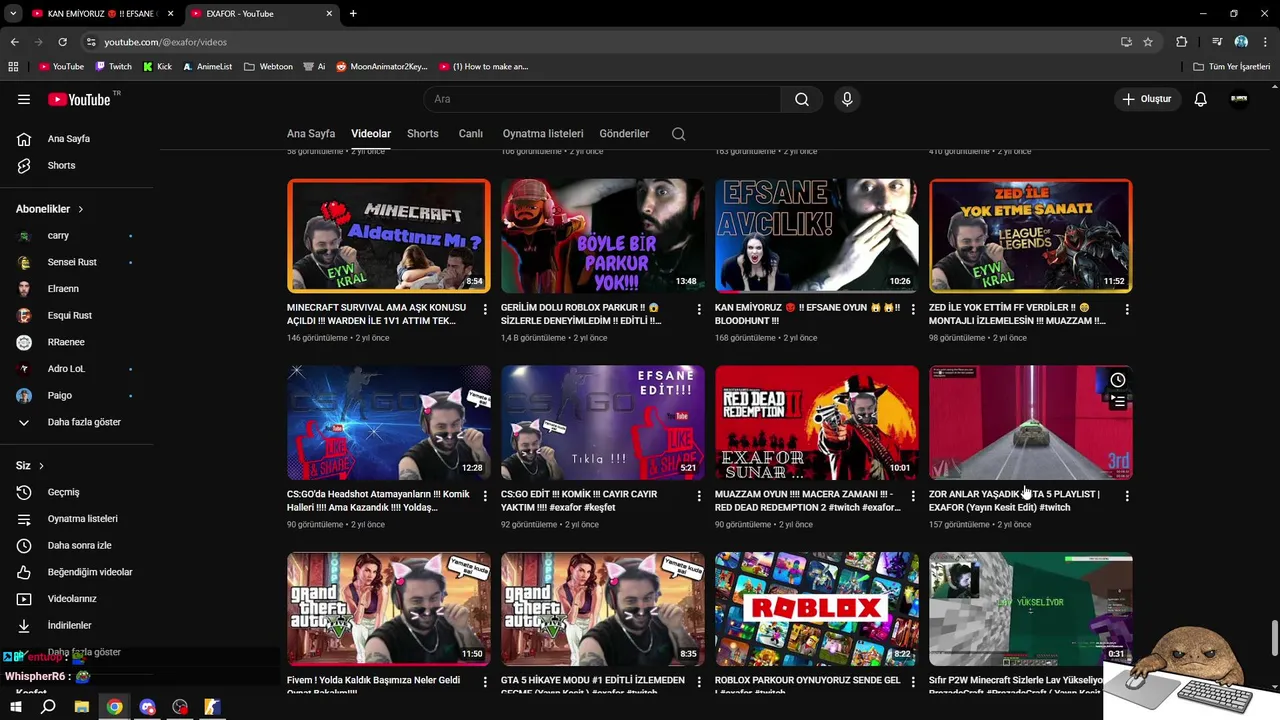Open options for CS:GO EDİT video
1280x720 pixels.
pos(699,496)
